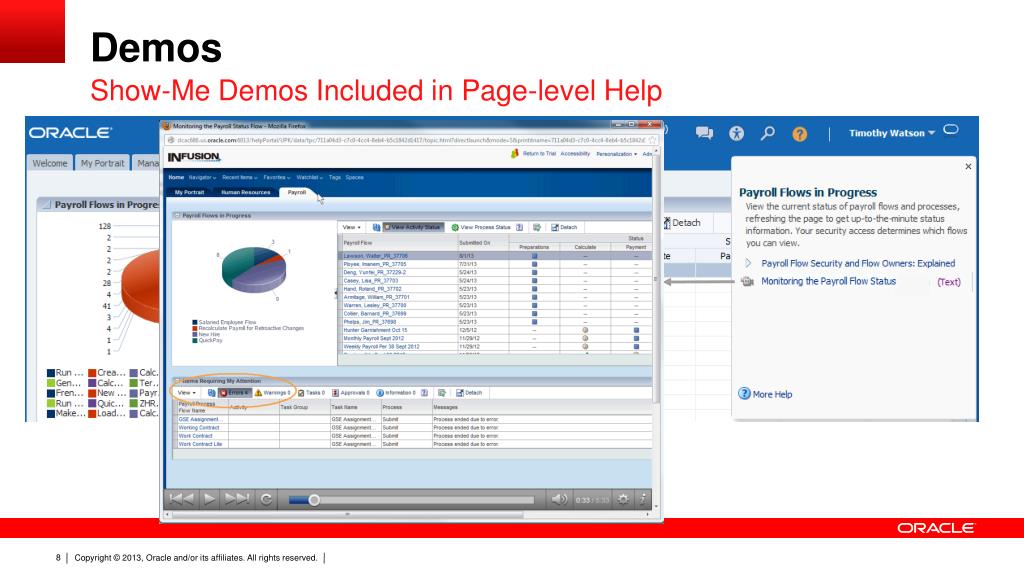1024x576 pixels.
Task: Select My Portrait tab in background page
Action: (103, 163)
